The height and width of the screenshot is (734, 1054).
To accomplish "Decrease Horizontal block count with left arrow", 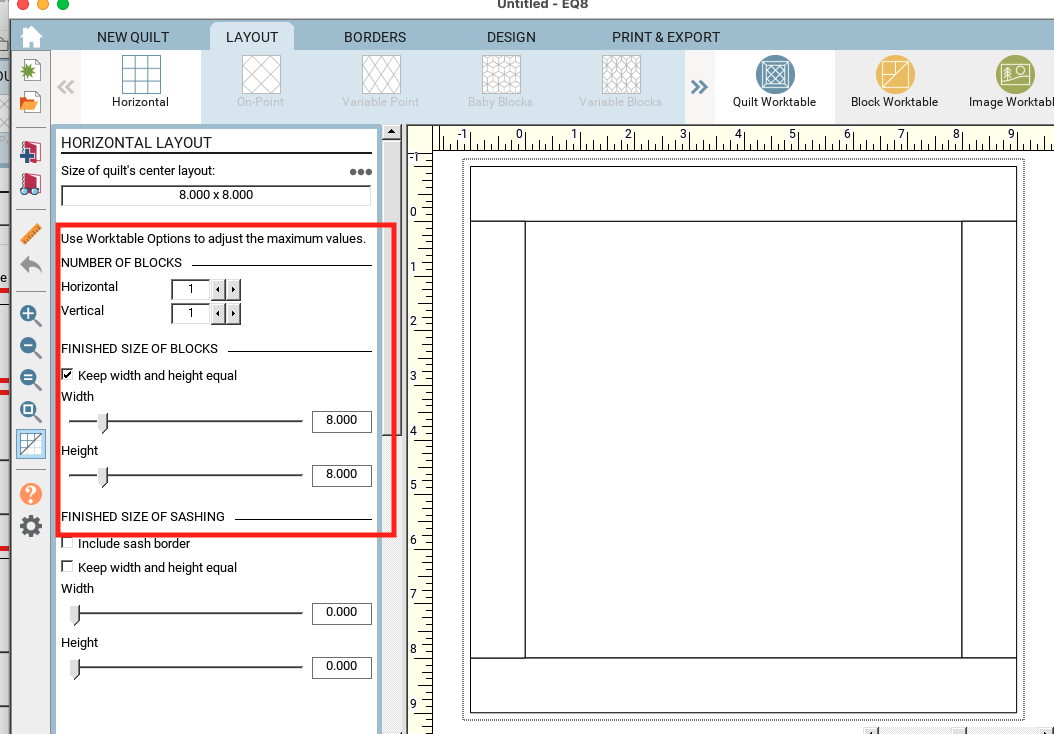I will (x=218, y=290).
